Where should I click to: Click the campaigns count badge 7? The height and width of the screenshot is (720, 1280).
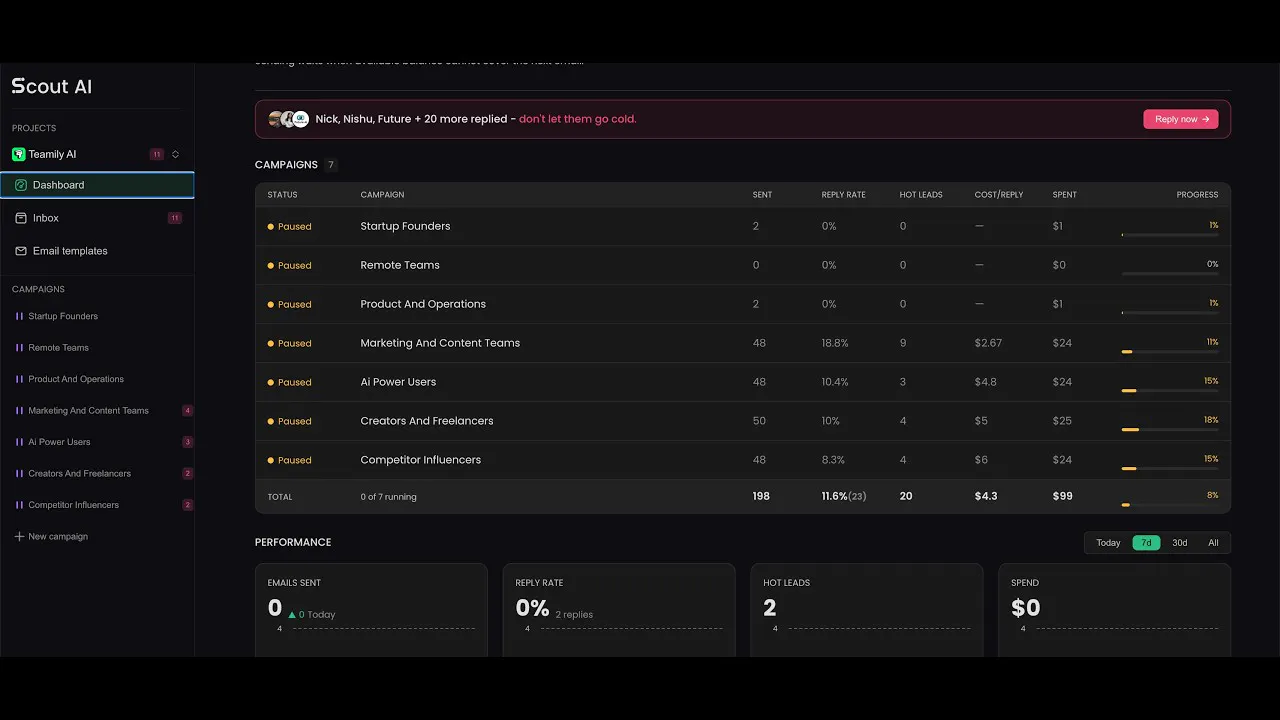(x=331, y=165)
